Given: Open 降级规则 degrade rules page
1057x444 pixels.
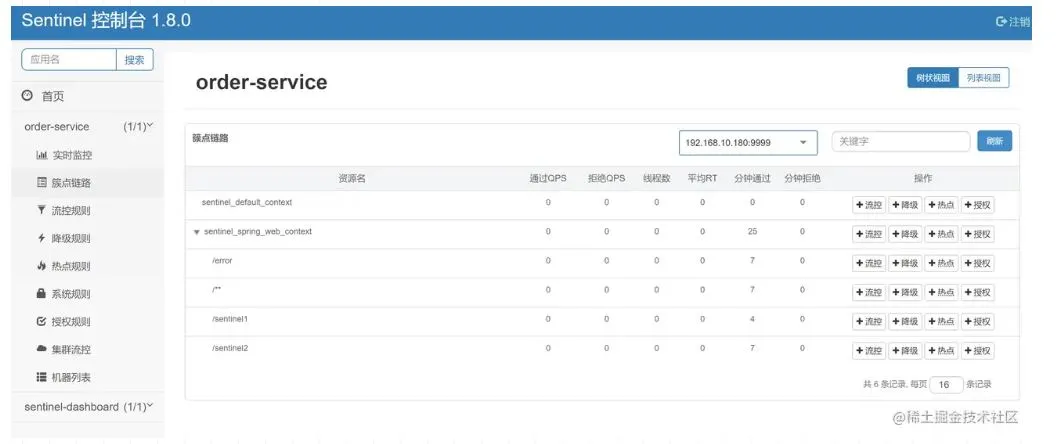Looking at the screenshot, I should click(63, 238).
